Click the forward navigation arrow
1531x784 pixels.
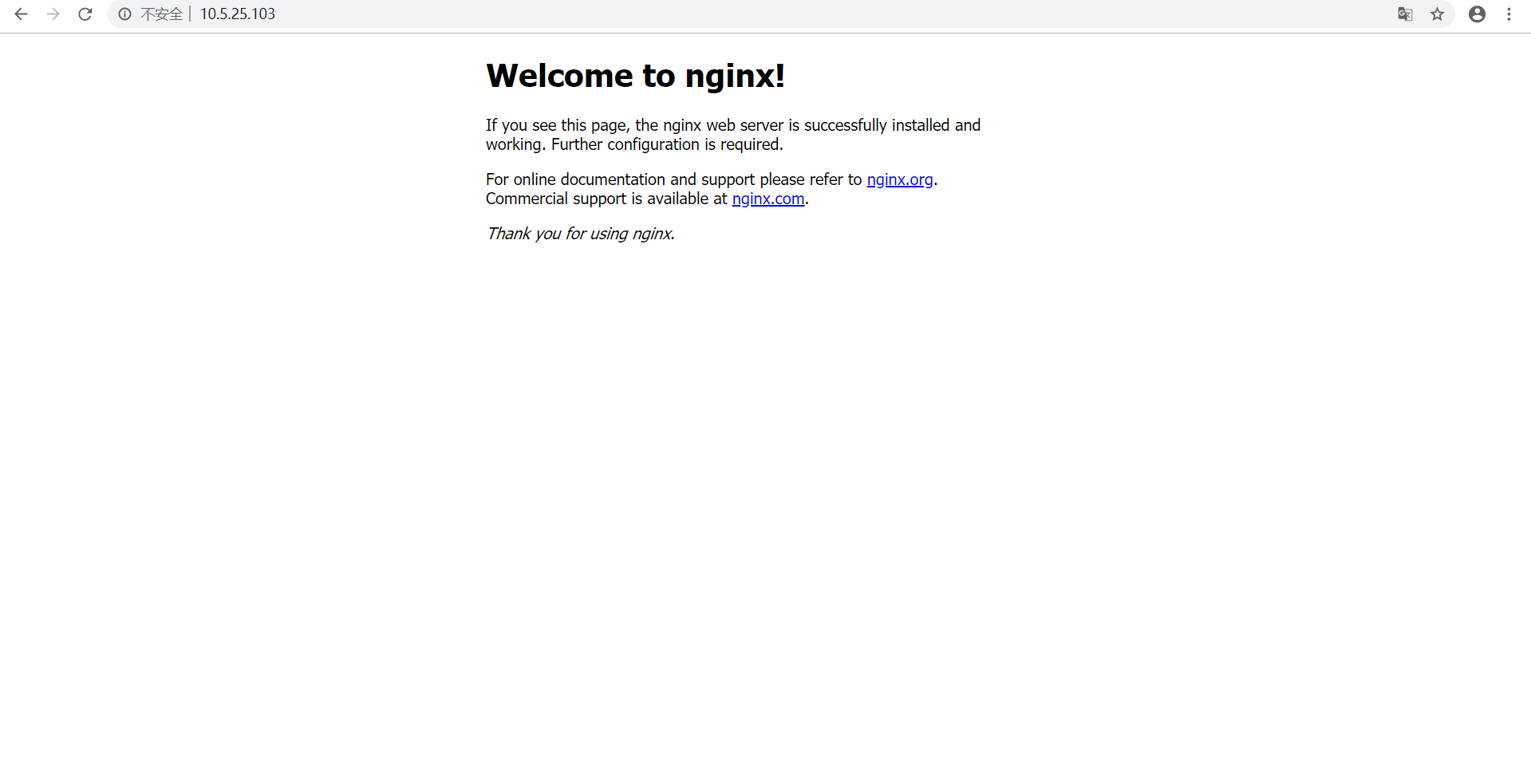coord(53,14)
